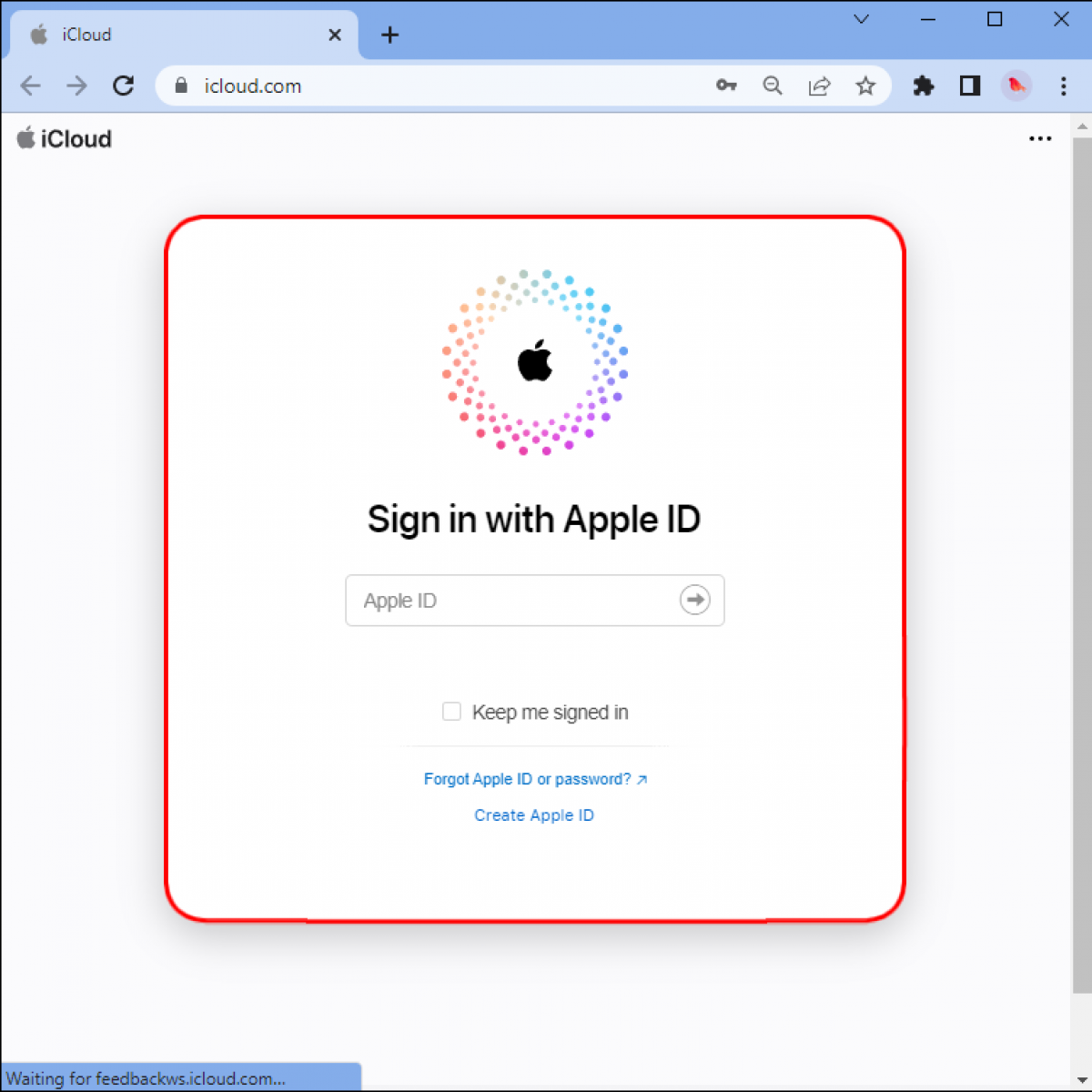Open the Chrome profile avatar
Image resolution: width=1092 pixels, height=1092 pixels.
tap(1016, 86)
